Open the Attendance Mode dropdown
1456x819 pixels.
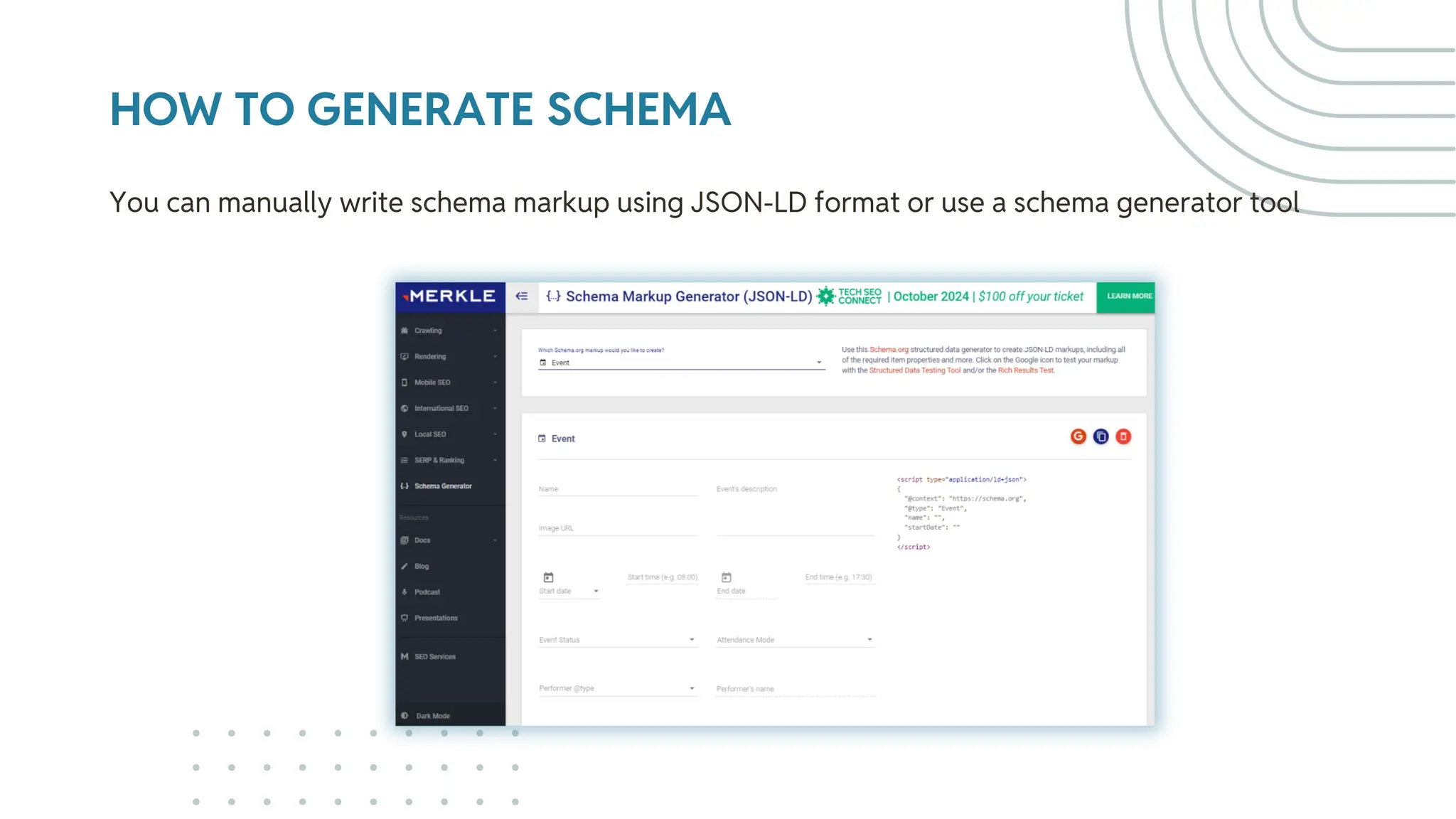(x=795, y=640)
